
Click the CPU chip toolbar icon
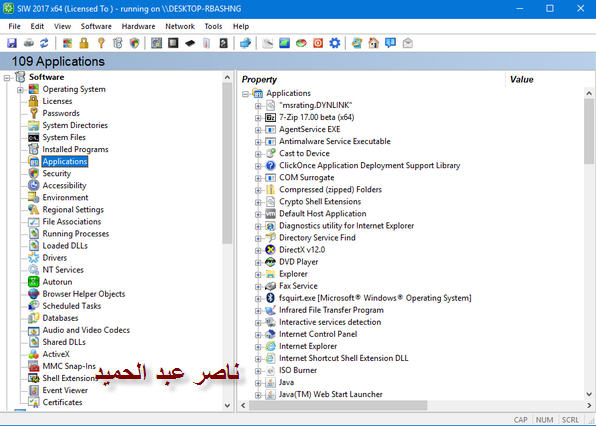tap(173, 43)
